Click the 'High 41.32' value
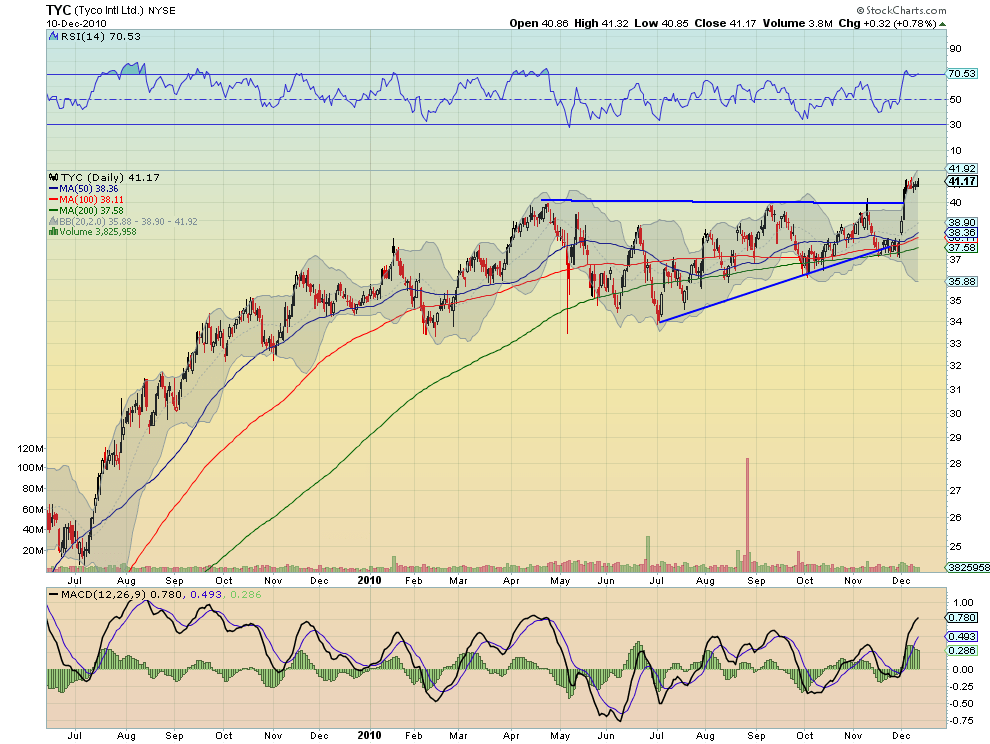This screenshot has width=990, height=744. pyautogui.click(x=601, y=23)
